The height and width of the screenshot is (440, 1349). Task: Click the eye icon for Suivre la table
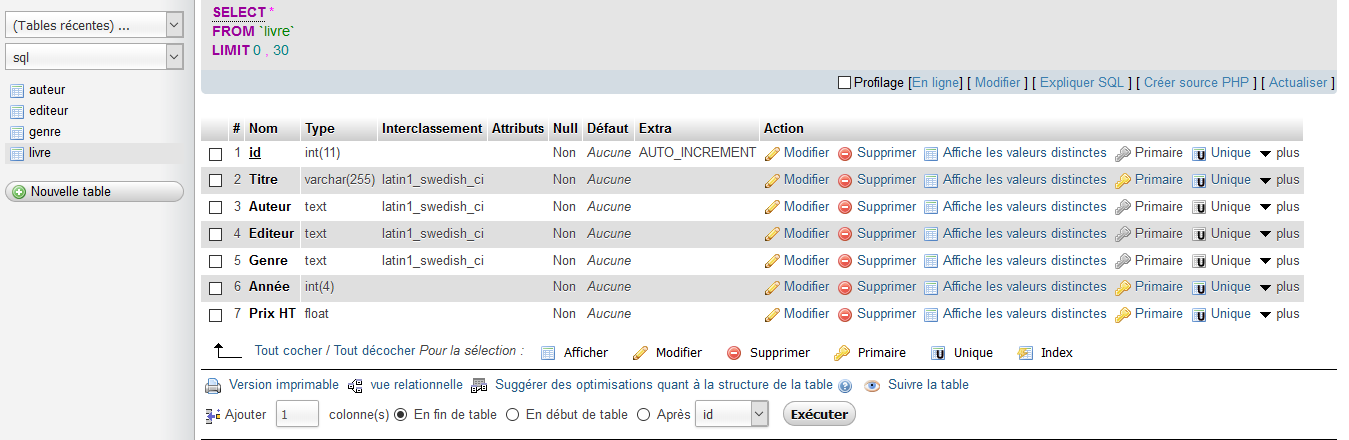(x=872, y=385)
